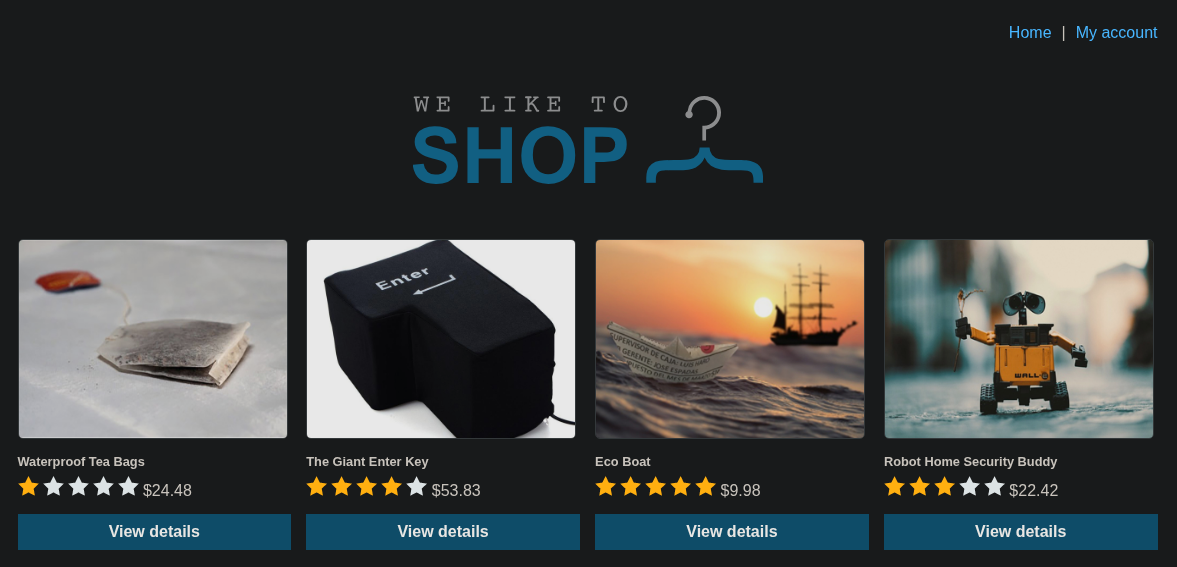The width and height of the screenshot is (1177, 567).
Task: View details for Eco Boat
Action: 732,532
